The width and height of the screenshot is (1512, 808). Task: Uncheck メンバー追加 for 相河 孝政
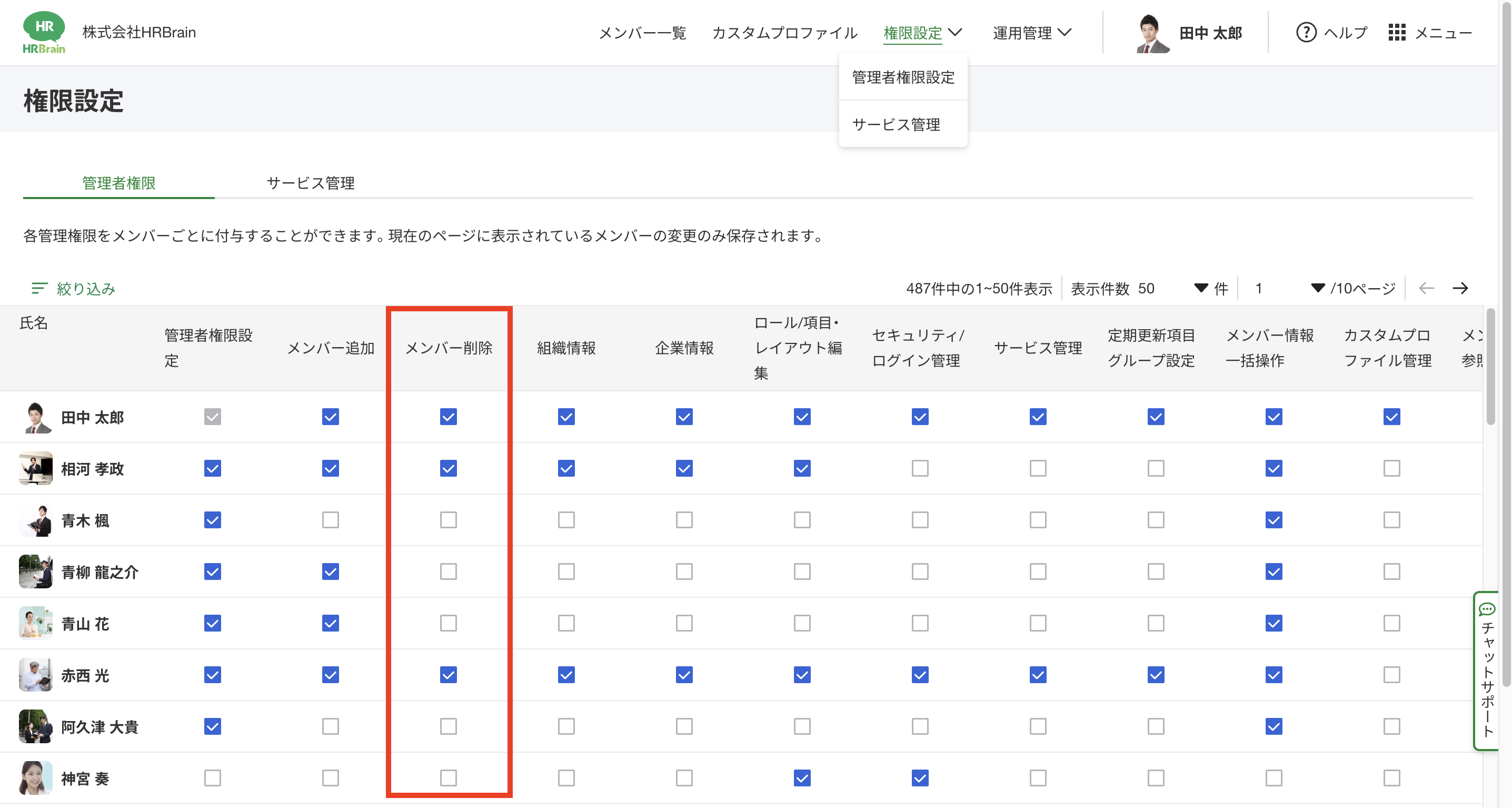click(331, 469)
